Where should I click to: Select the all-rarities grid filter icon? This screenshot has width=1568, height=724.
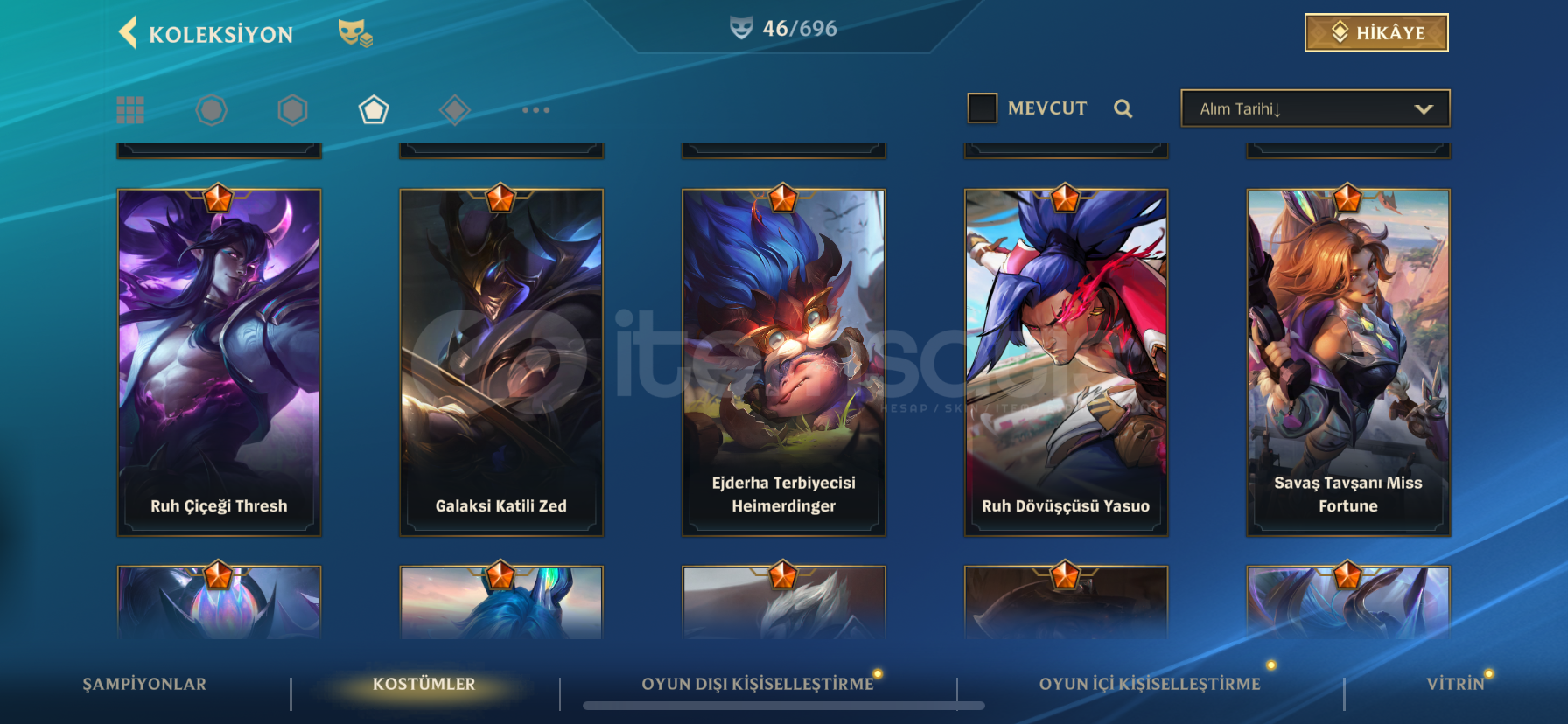click(130, 110)
